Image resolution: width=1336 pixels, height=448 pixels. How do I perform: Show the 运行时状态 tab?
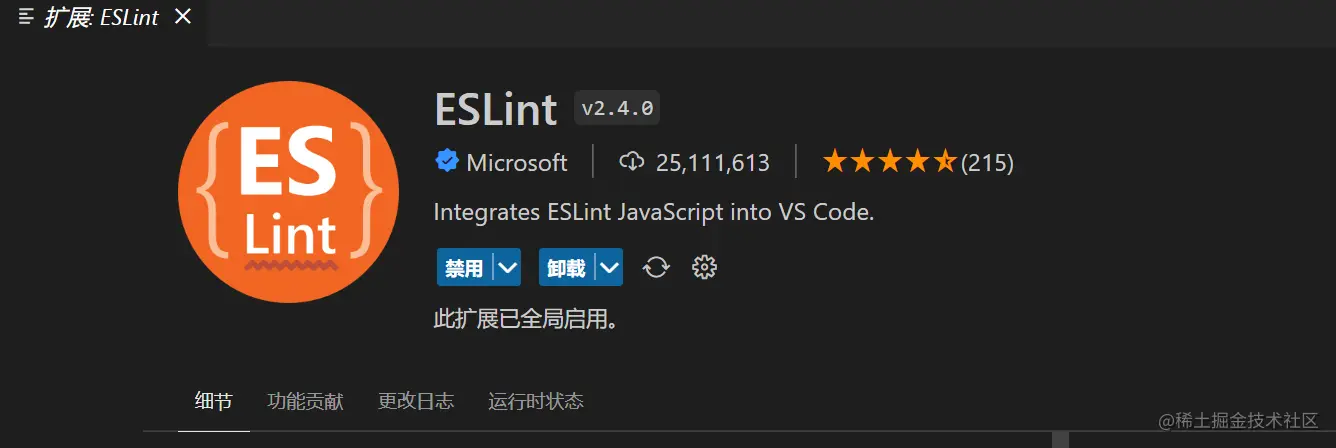tap(535, 401)
